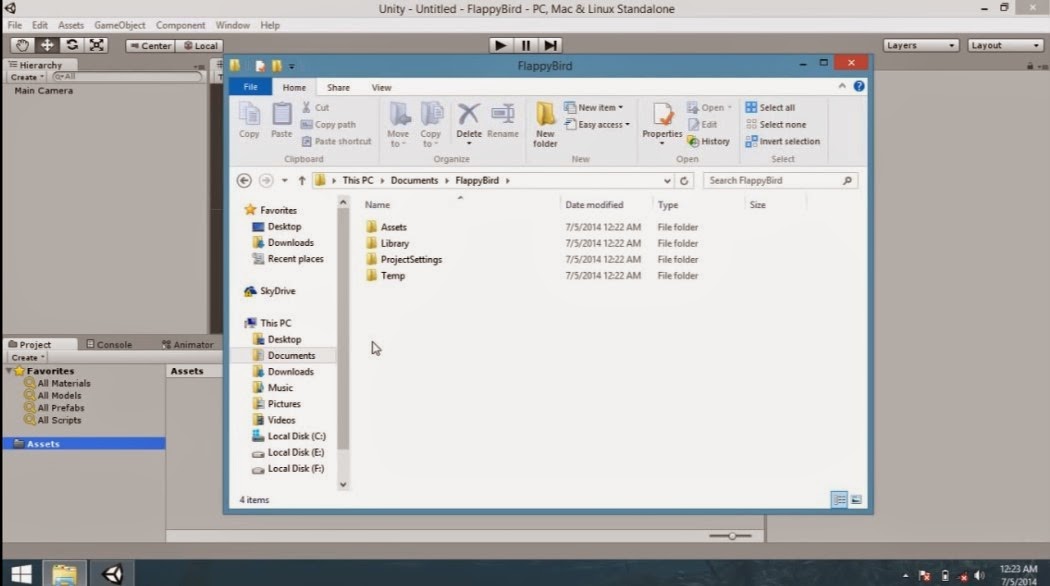This screenshot has height=586, width=1050.
Task: Select the Unity Hand tool
Action: pos(22,45)
